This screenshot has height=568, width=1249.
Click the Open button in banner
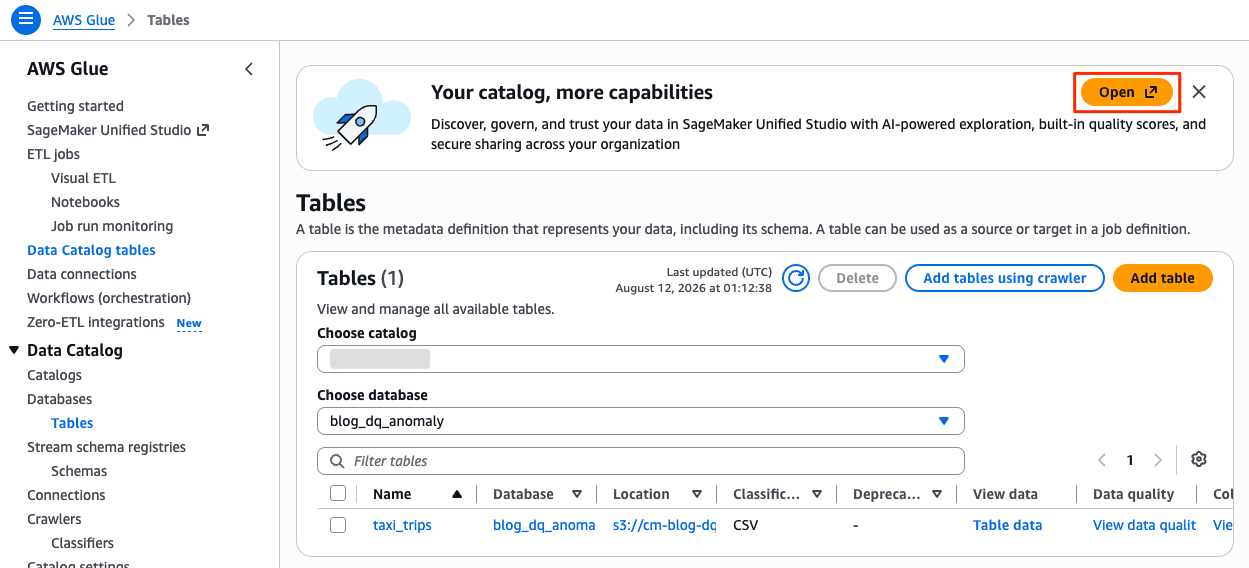coord(1127,92)
